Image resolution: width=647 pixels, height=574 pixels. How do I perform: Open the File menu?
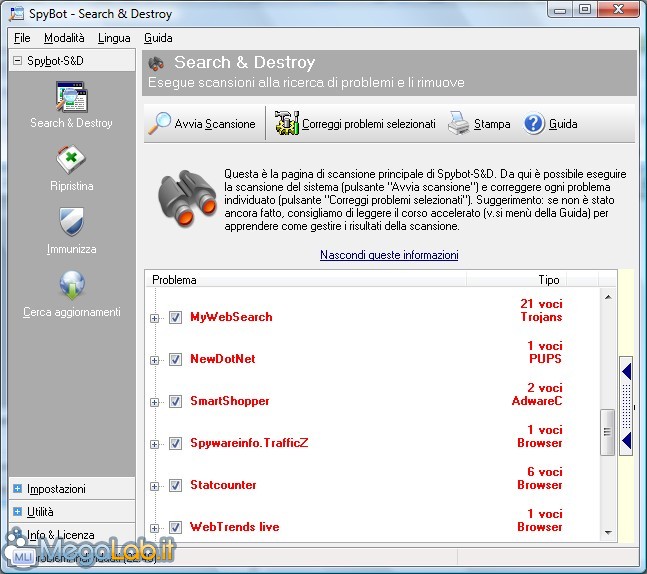22,38
